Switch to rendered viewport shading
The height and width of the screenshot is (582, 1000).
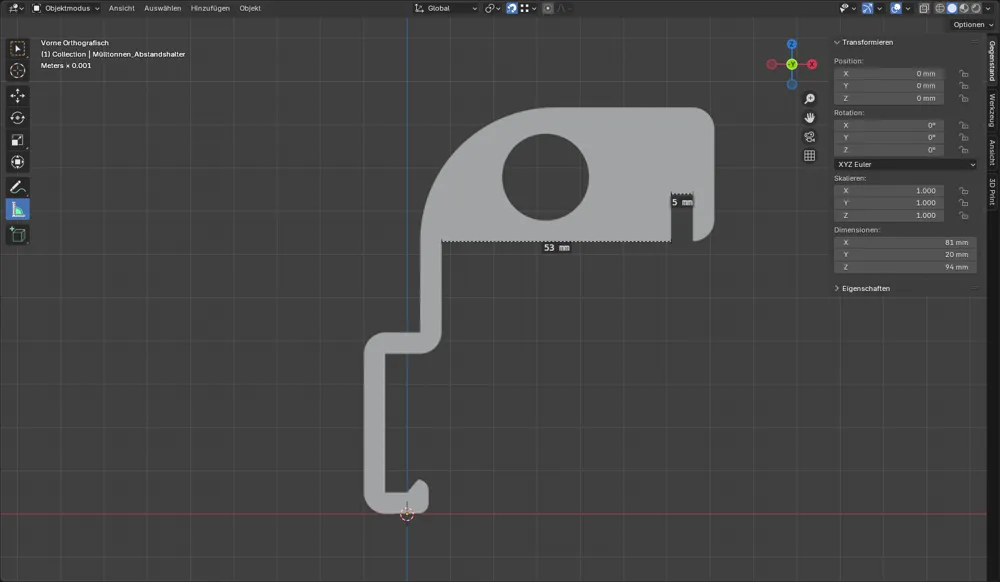click(x=976, y=8)
